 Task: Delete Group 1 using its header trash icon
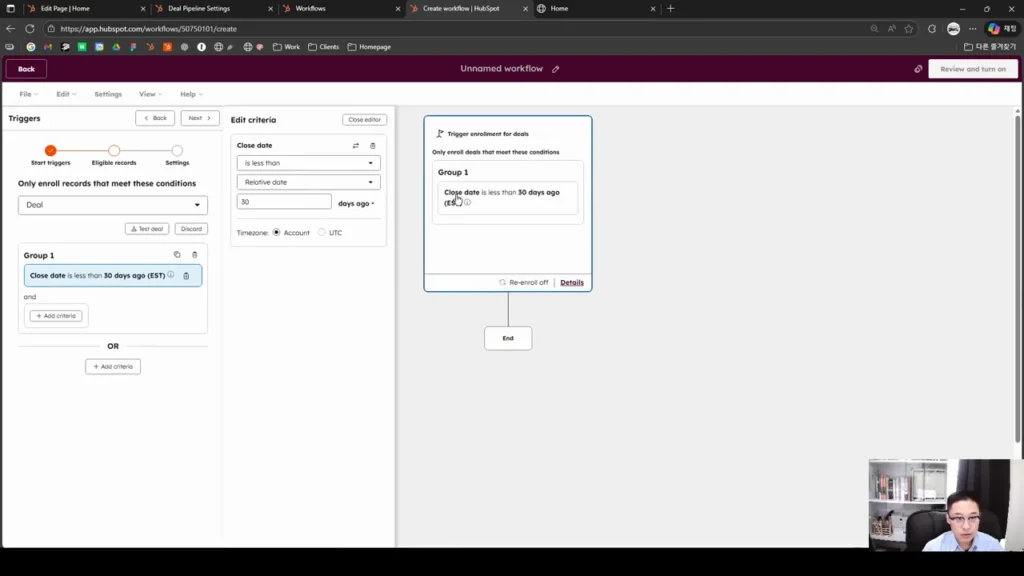(x=195, y=255)
